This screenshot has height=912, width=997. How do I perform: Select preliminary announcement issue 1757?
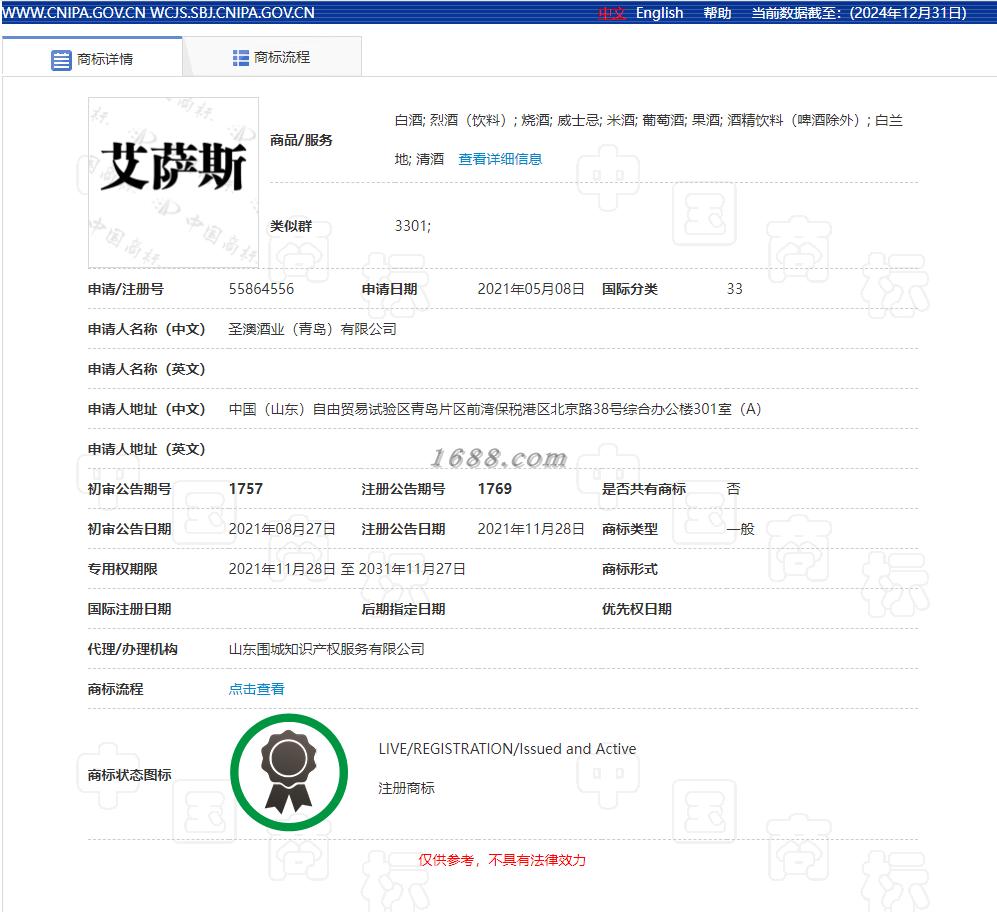[245, 488]
